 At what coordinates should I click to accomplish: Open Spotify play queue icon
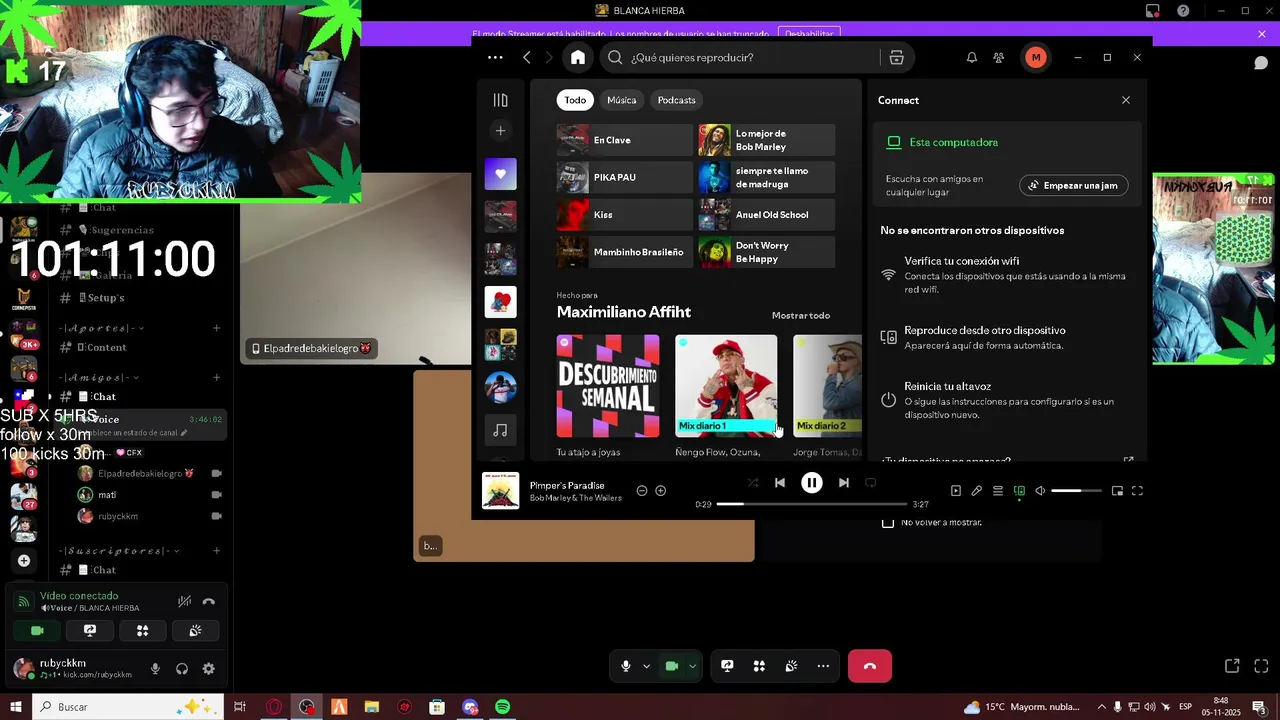coord(998,491)
